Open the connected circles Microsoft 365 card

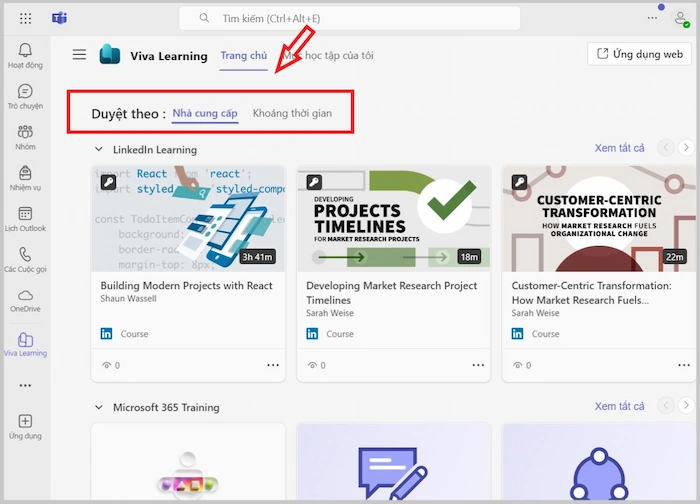point(599,462)
